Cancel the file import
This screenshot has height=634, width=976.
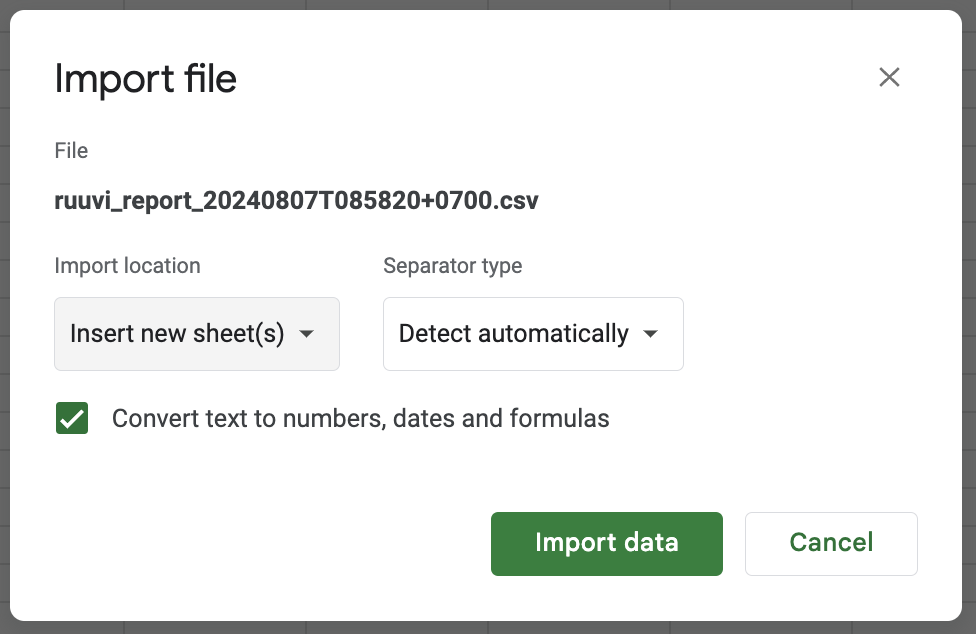831,544
